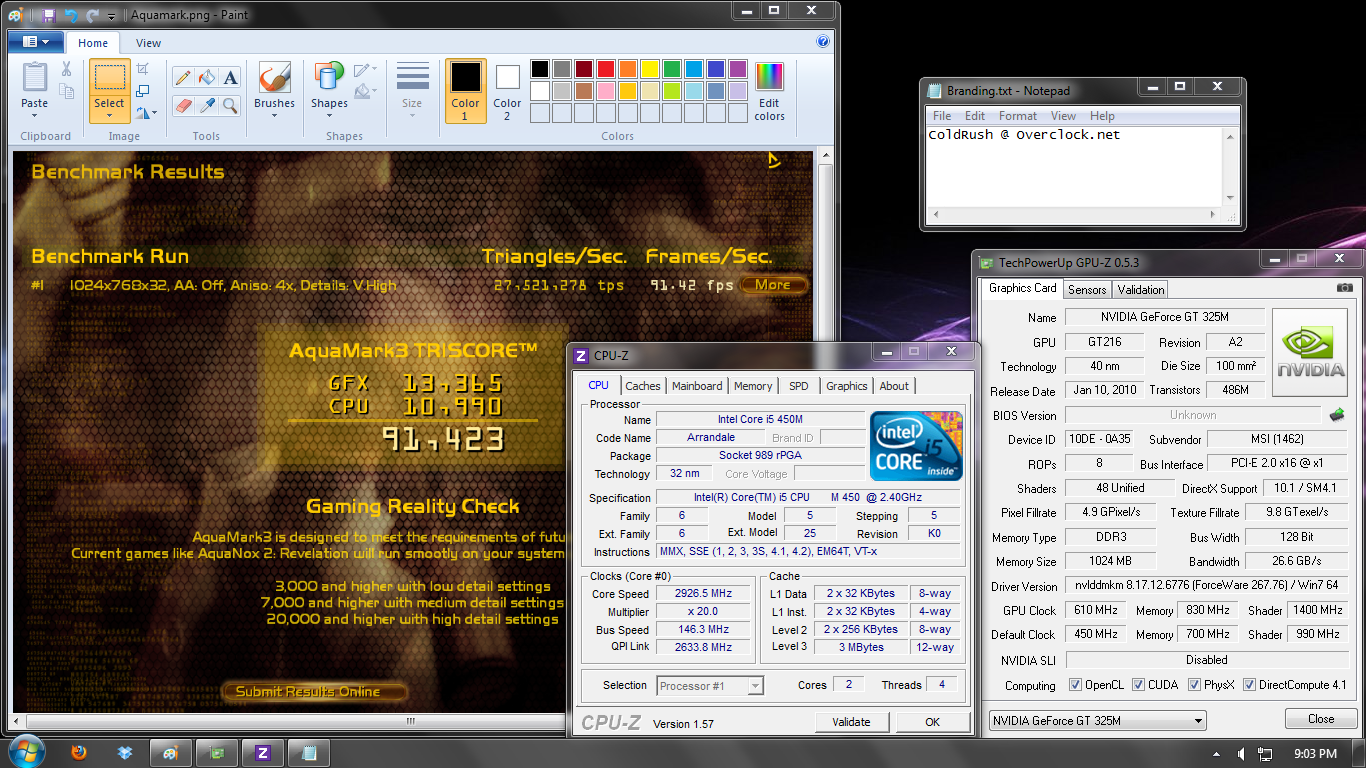Select the Pencil tool in Paint
The width and height of the screenshot is (1366, 768).
[x=183, y=78]
